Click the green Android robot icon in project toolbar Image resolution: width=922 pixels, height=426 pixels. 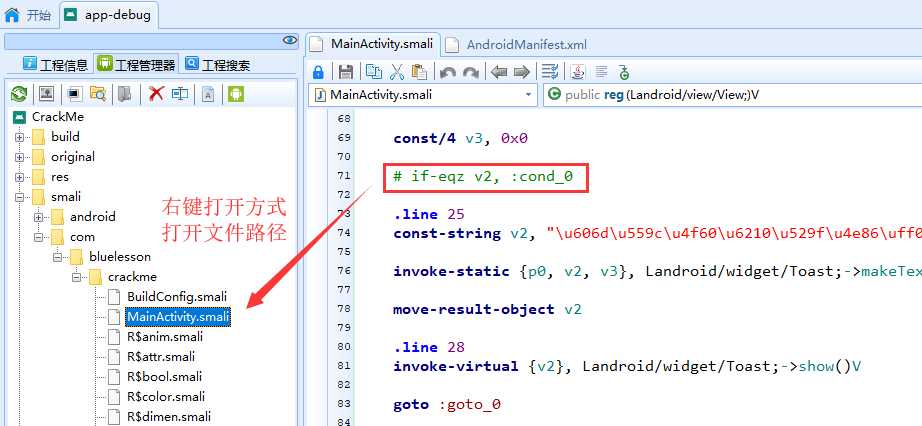click(236, 94)
